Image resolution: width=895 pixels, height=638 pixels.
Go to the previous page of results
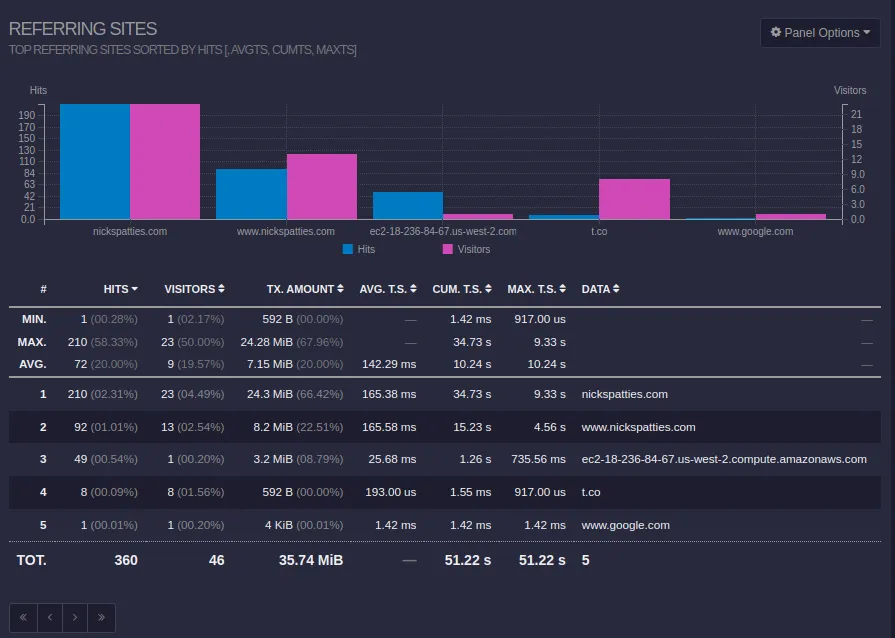(x=48, y=617)
